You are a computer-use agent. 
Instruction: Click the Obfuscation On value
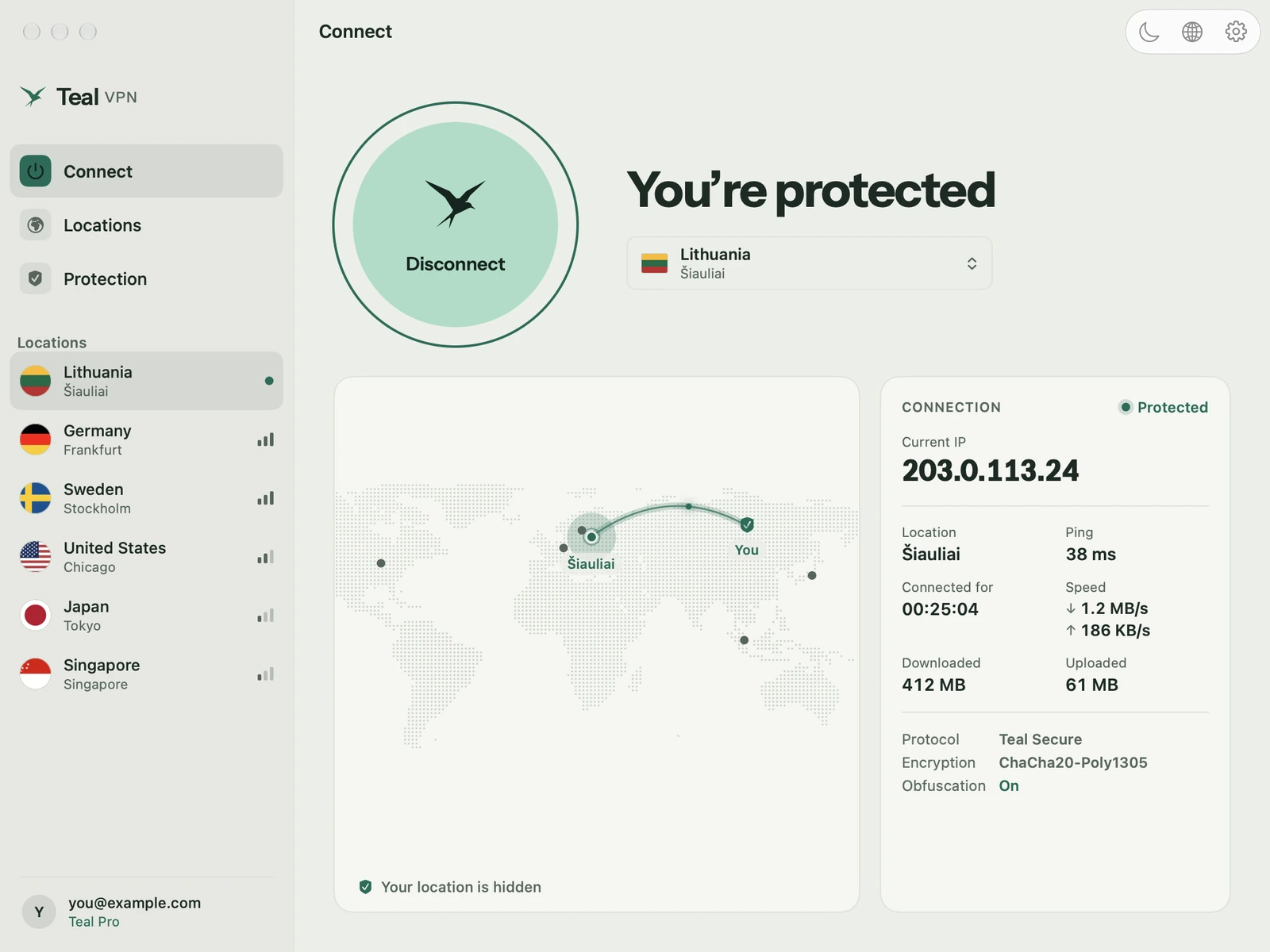coord(1009,785)
